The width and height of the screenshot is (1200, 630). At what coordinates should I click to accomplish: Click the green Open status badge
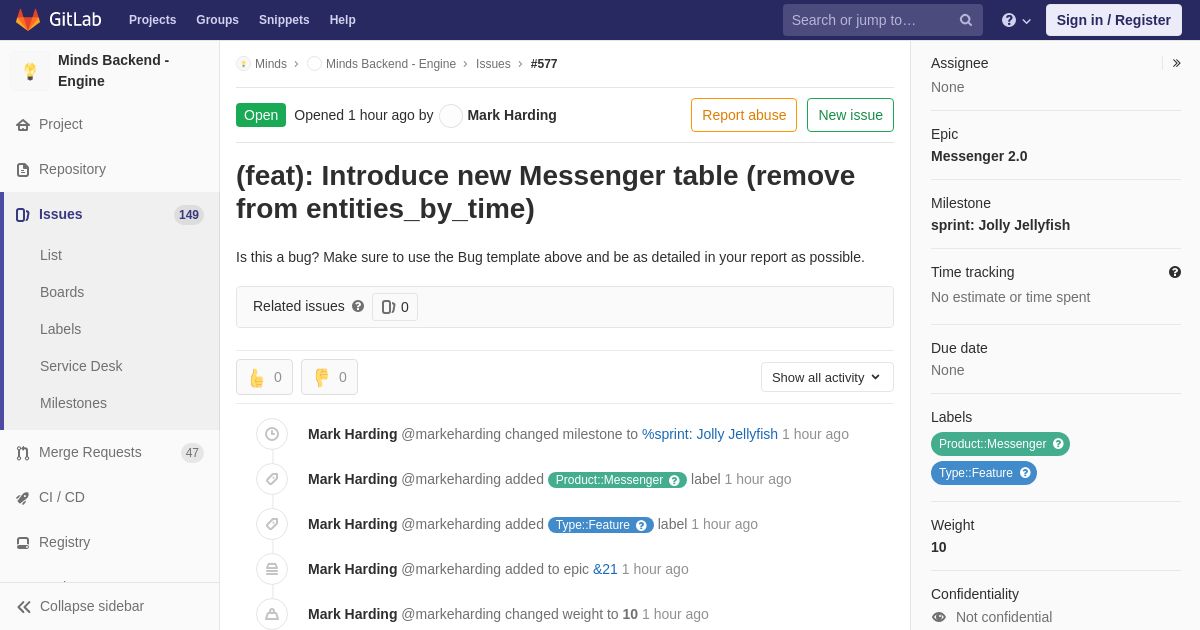[x=261, y=115]
